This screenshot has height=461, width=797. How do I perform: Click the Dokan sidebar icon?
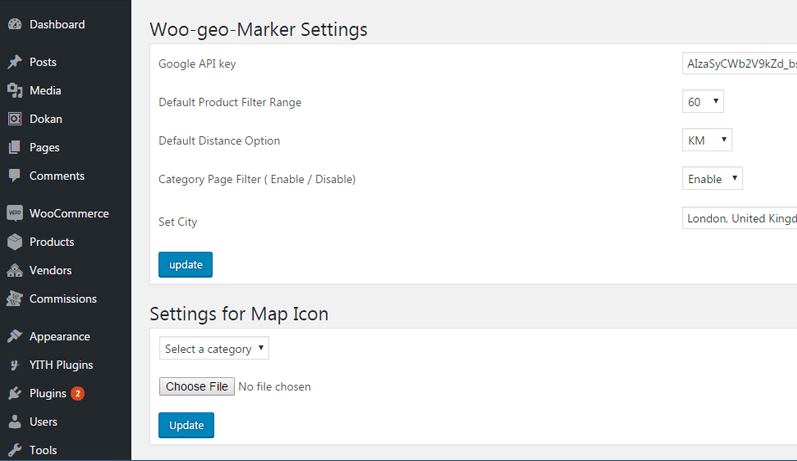point(15,118)
